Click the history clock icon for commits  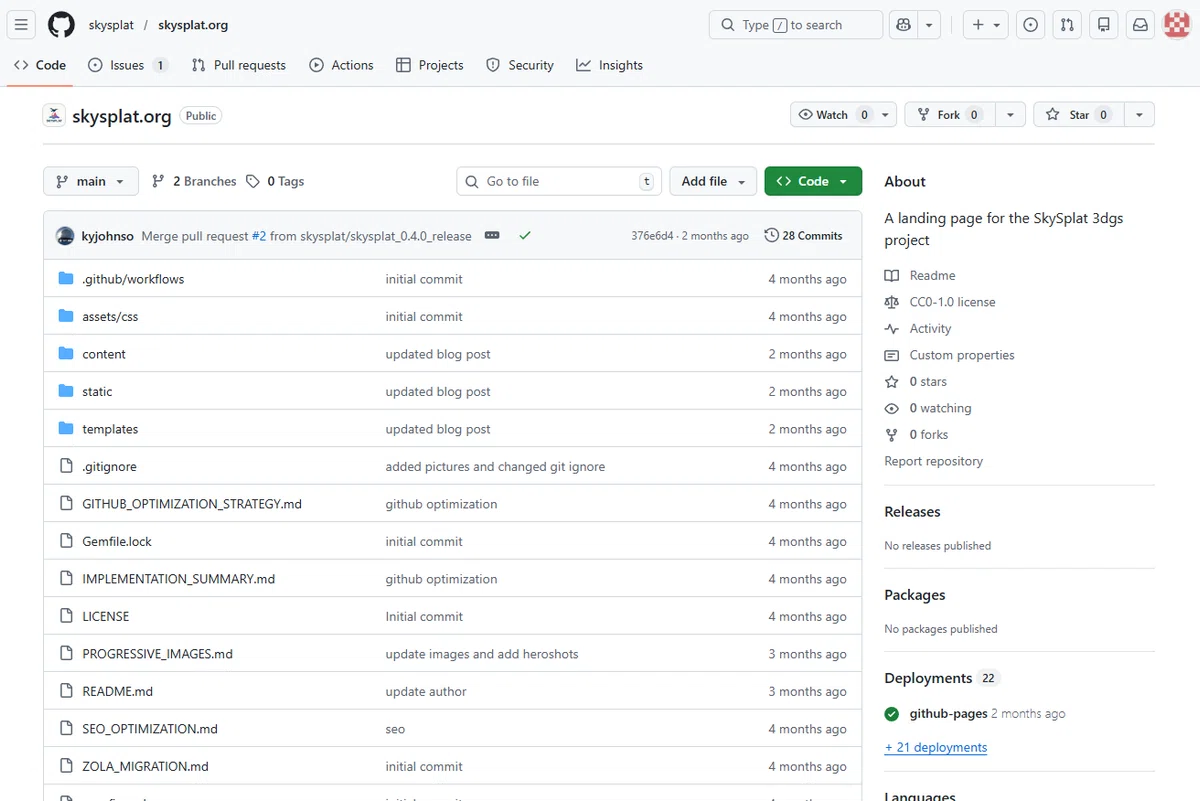(771, 236)
